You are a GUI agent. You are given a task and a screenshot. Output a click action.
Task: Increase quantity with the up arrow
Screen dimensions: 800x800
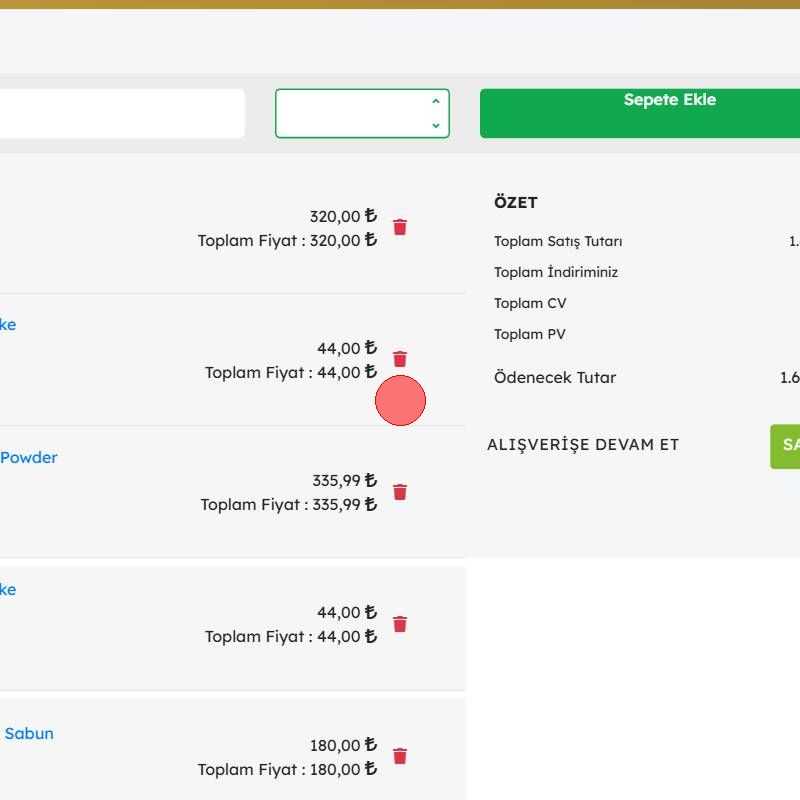point(435,102)
